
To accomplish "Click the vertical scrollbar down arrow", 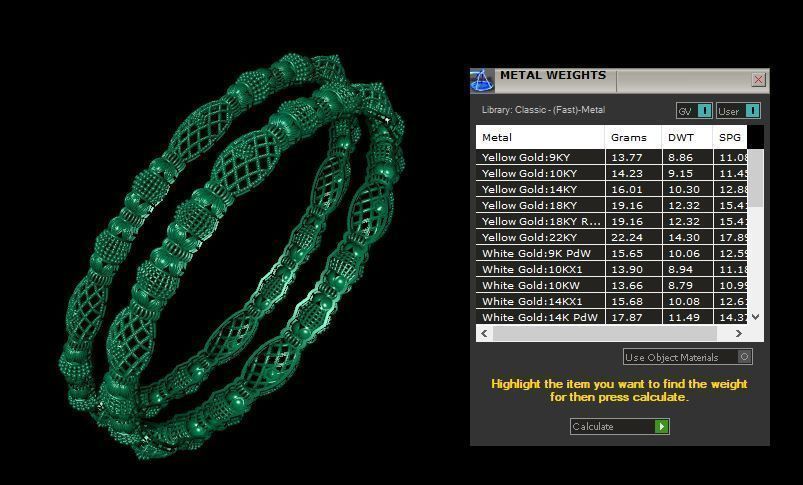I will (755, 317).
